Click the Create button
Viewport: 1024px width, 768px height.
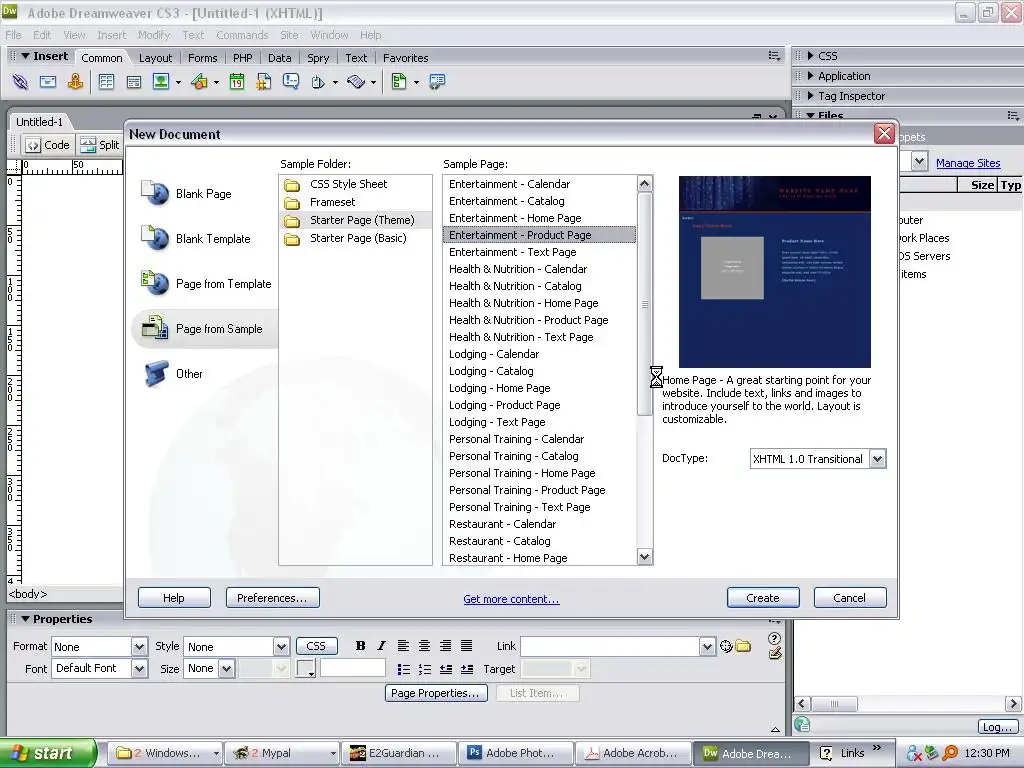pos(763,598)
